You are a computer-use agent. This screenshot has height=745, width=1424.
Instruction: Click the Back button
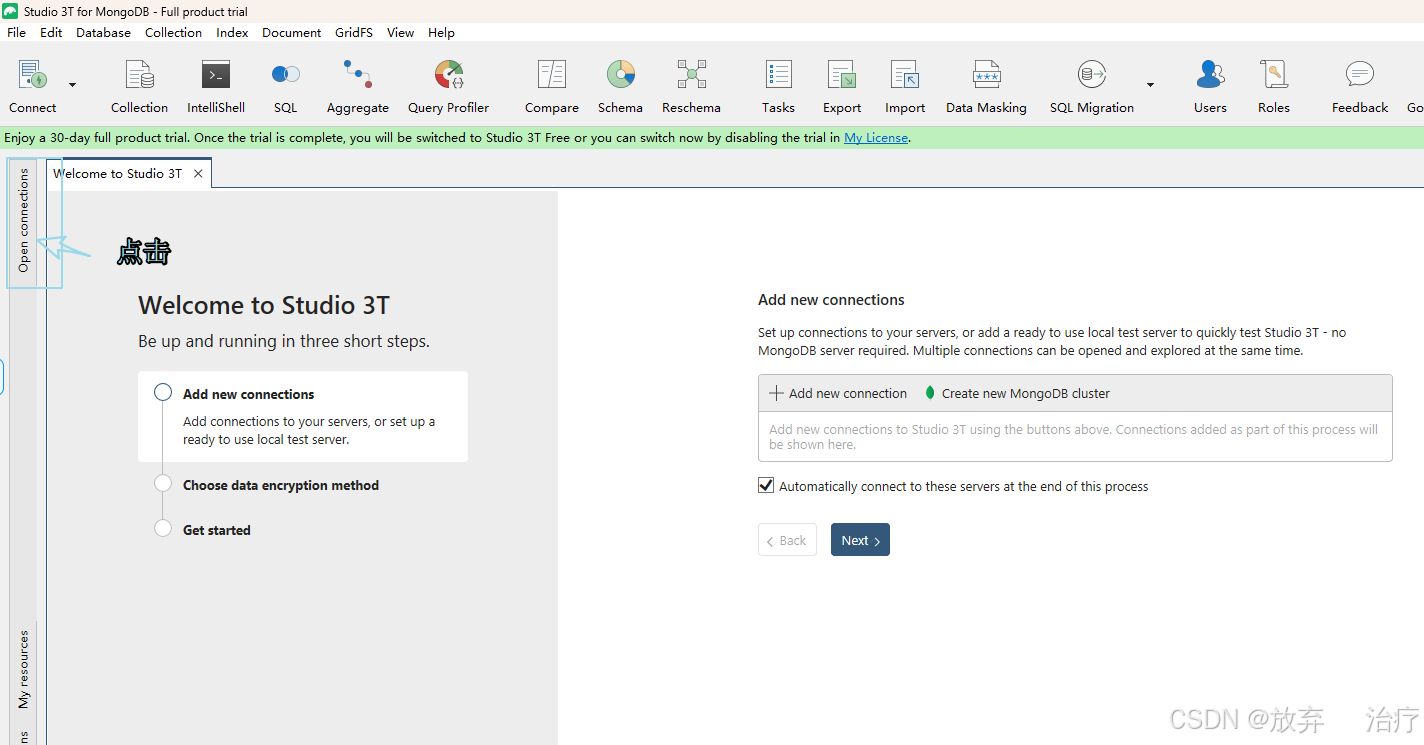coord(787,540)
